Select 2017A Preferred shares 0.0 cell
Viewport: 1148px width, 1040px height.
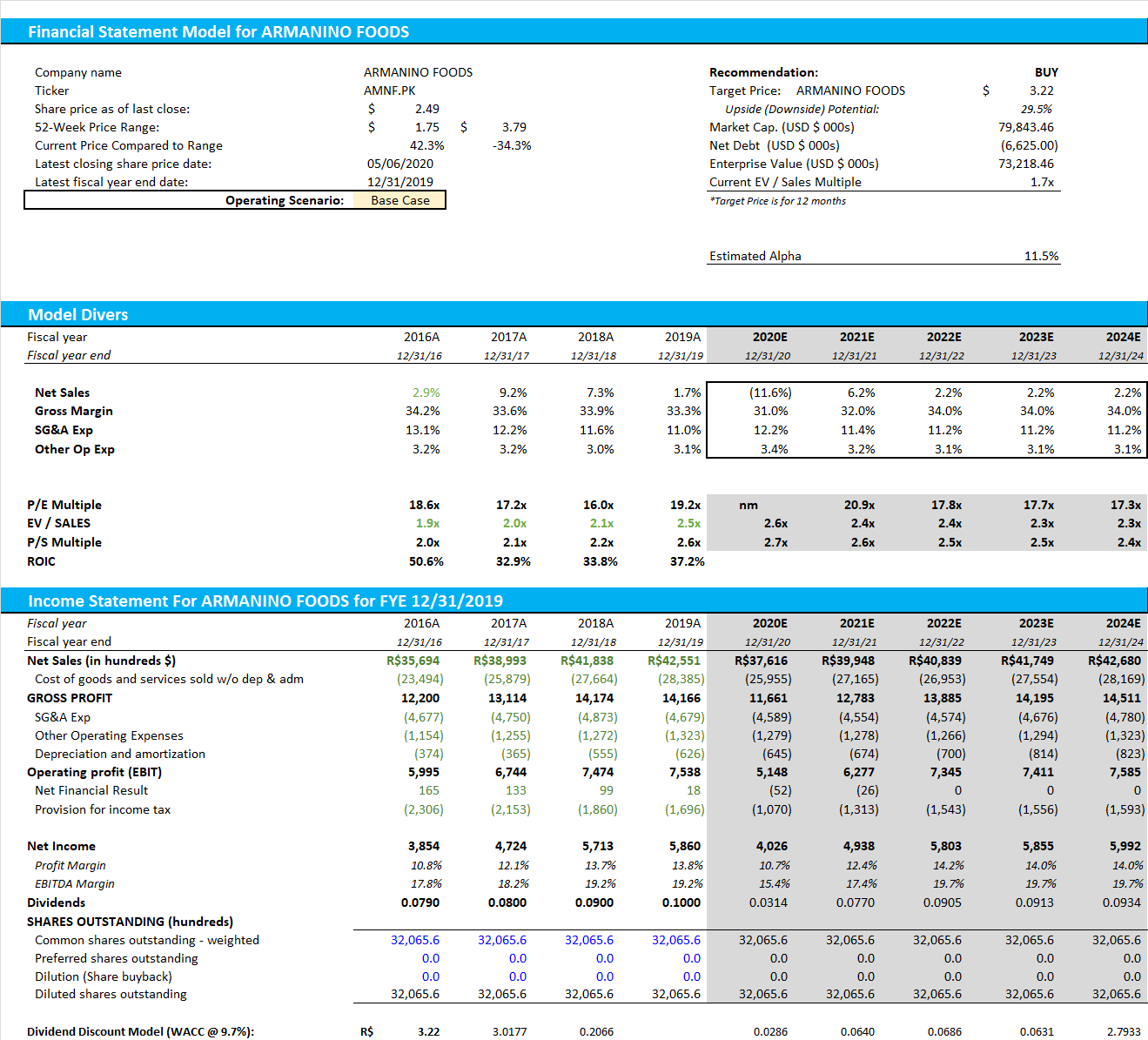[518, 958]
